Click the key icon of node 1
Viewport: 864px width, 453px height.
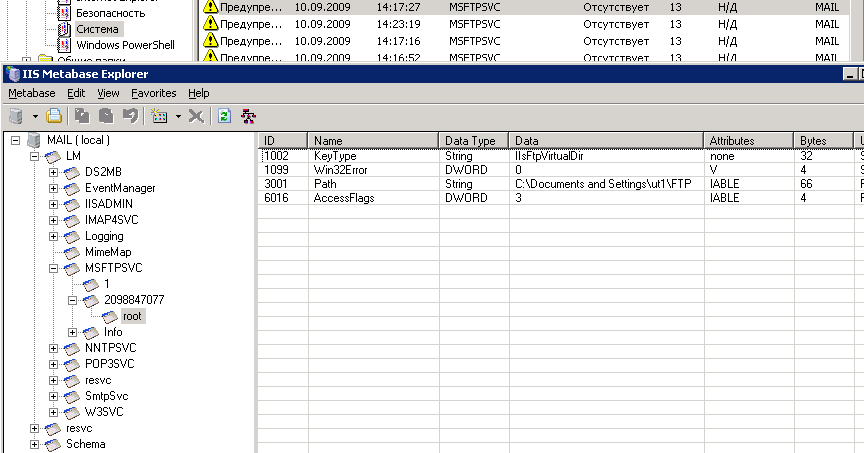pyautogui.click(x=91, y=284)
